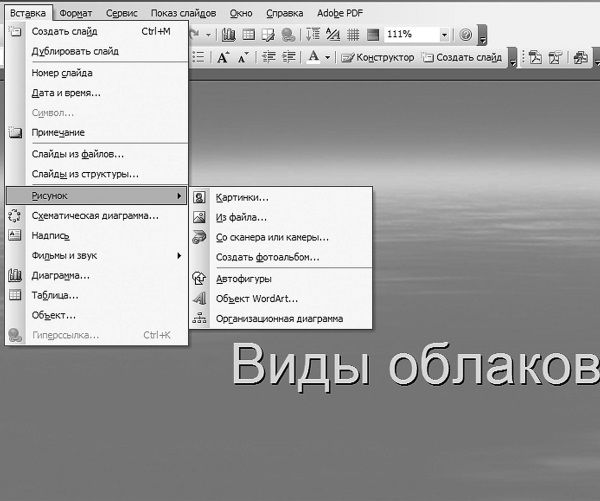The height and width of the screenshot is (501, 600).
Task: Expand the font color dropdown arrow
Action: [x=327, y=58]
